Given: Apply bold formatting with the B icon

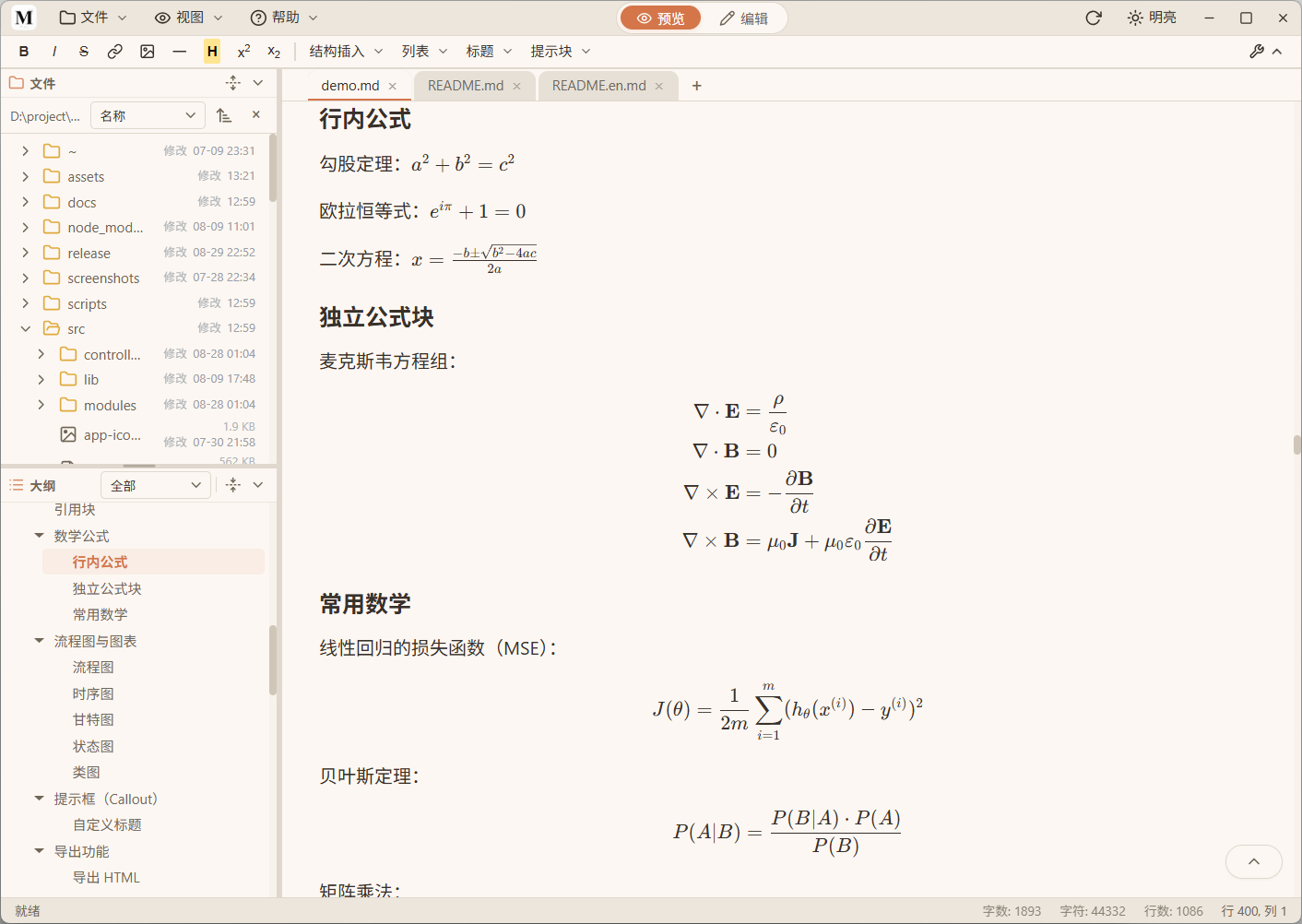Looking at the screenshot, I should pyautogui.click(x=24, y=52).
